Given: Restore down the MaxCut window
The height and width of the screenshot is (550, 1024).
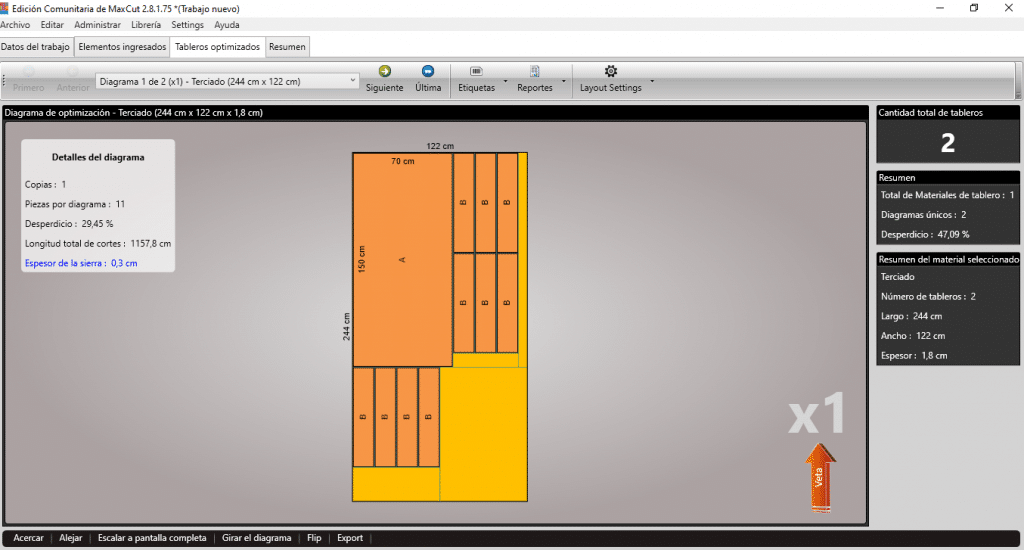Looking at the screenshot, I should click(974, 8).
